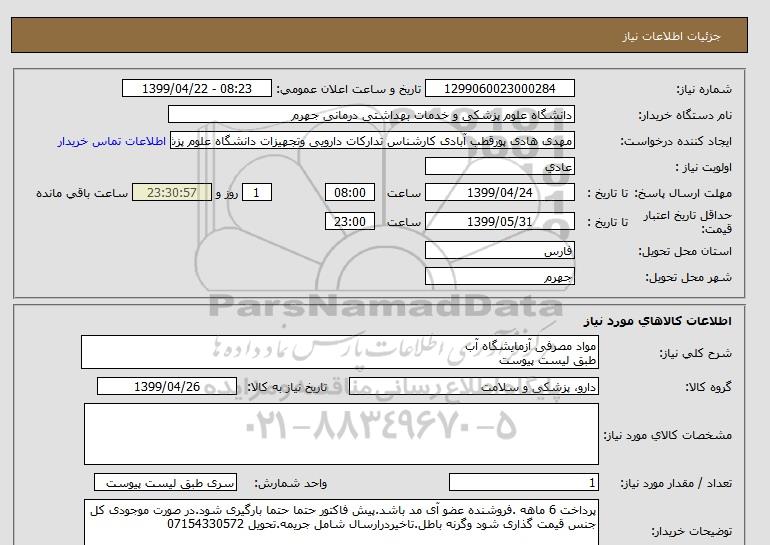The height and width of the screenshot is (545, 770).
Task: Click the text ساعت باقی مانده
Action: click(82, 193)
